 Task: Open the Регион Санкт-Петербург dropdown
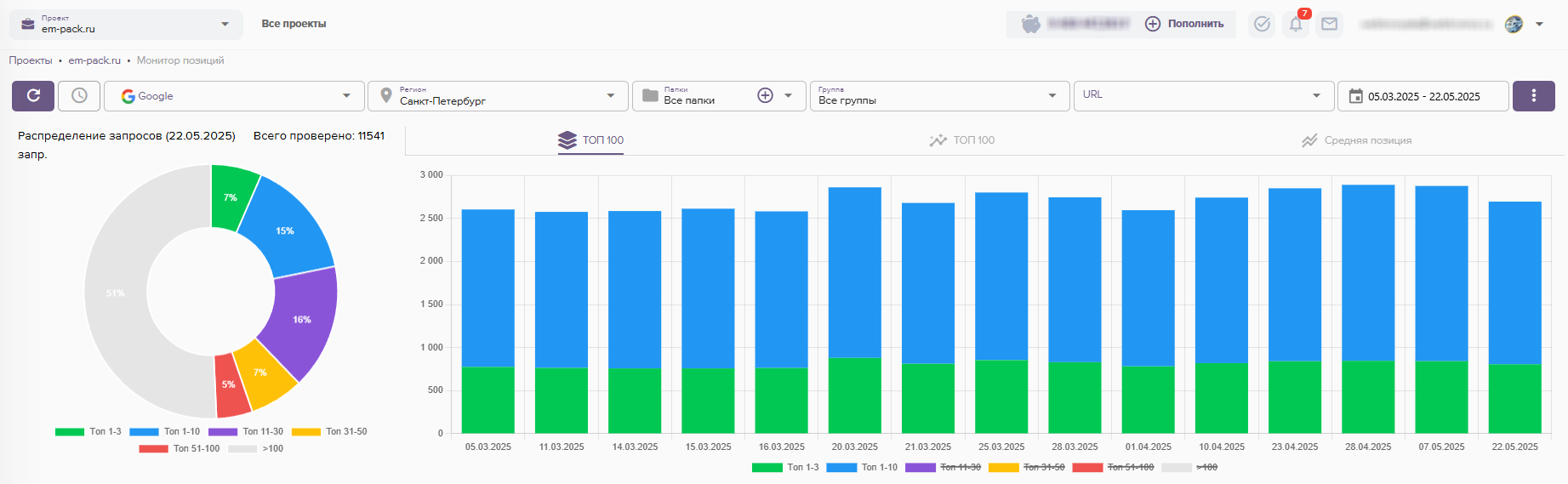[498, 96]
